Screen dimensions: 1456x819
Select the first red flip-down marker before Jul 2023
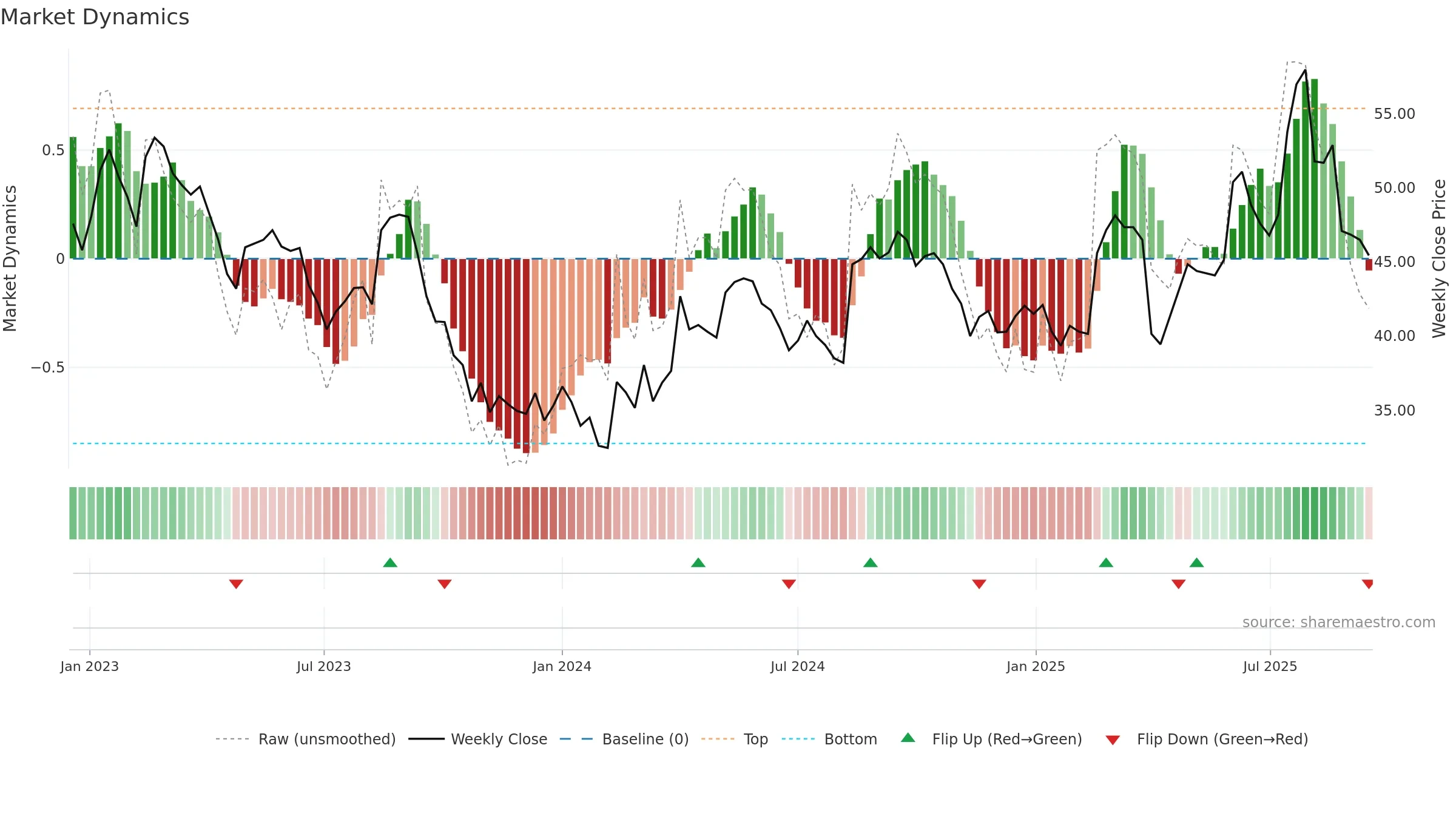(x=236, y=584)
